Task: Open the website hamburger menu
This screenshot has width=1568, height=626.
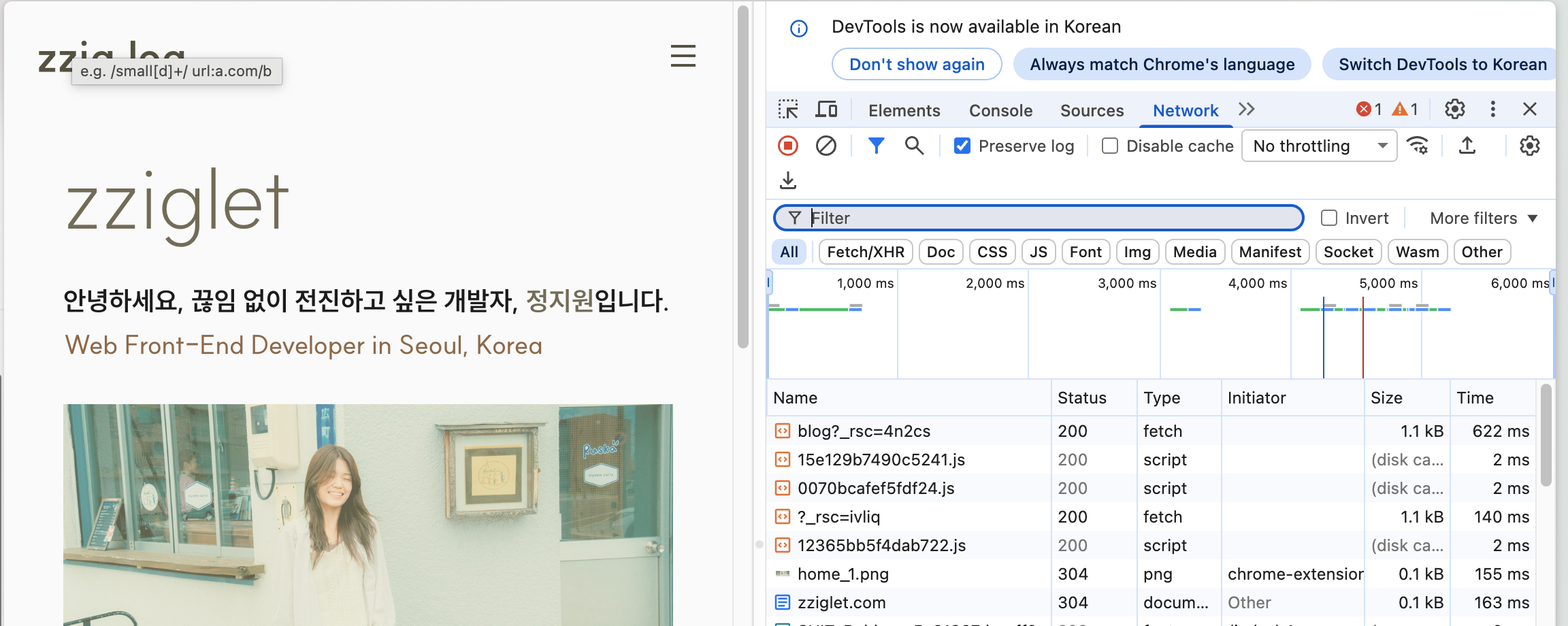Action: 683,56
